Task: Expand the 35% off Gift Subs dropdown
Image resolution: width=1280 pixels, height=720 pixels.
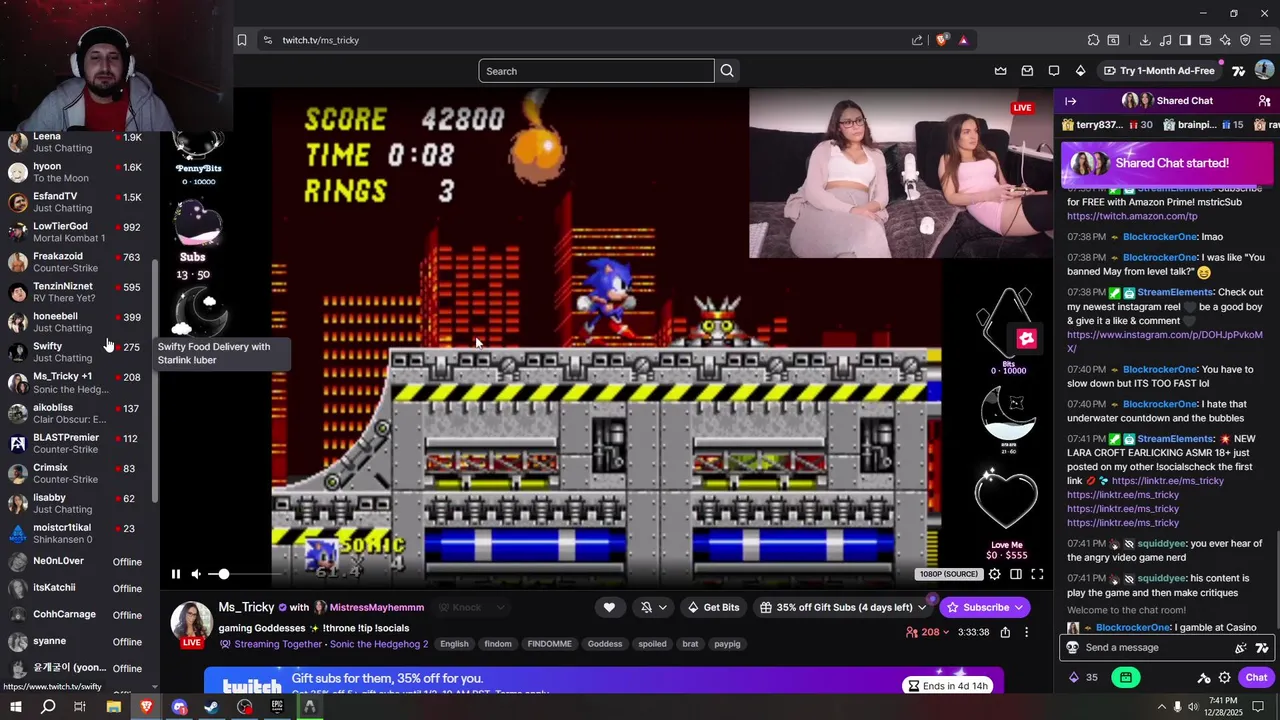Action: pyautogui.click(x=843, y=607)
